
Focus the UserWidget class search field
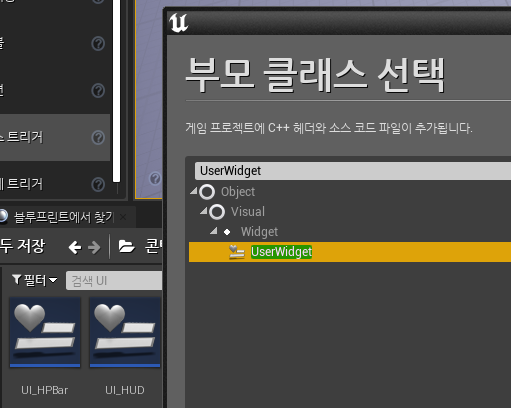(353, 171)
